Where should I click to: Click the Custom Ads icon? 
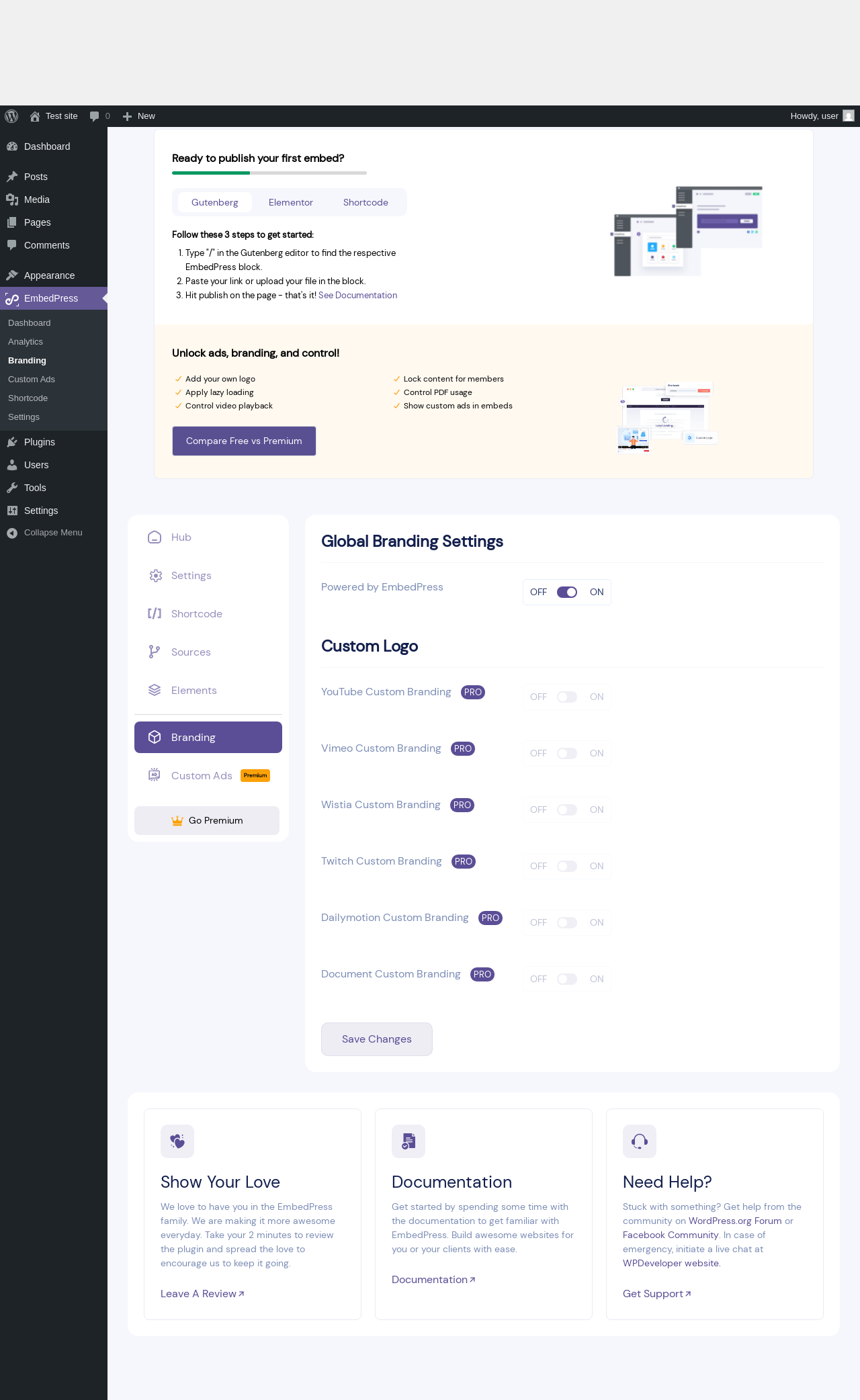[155, 775]
